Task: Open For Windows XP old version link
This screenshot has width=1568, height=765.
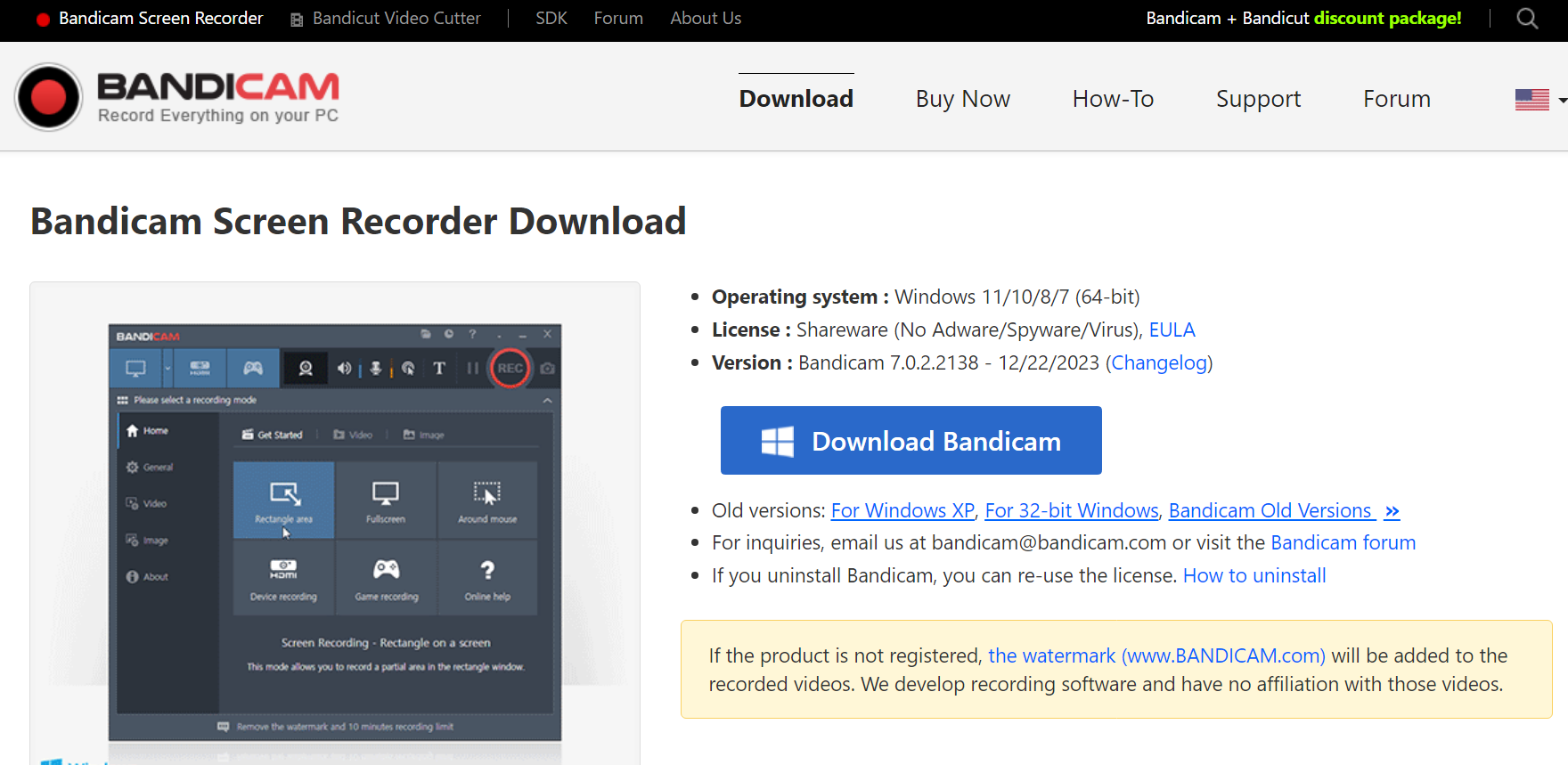Action: (902, 510)
